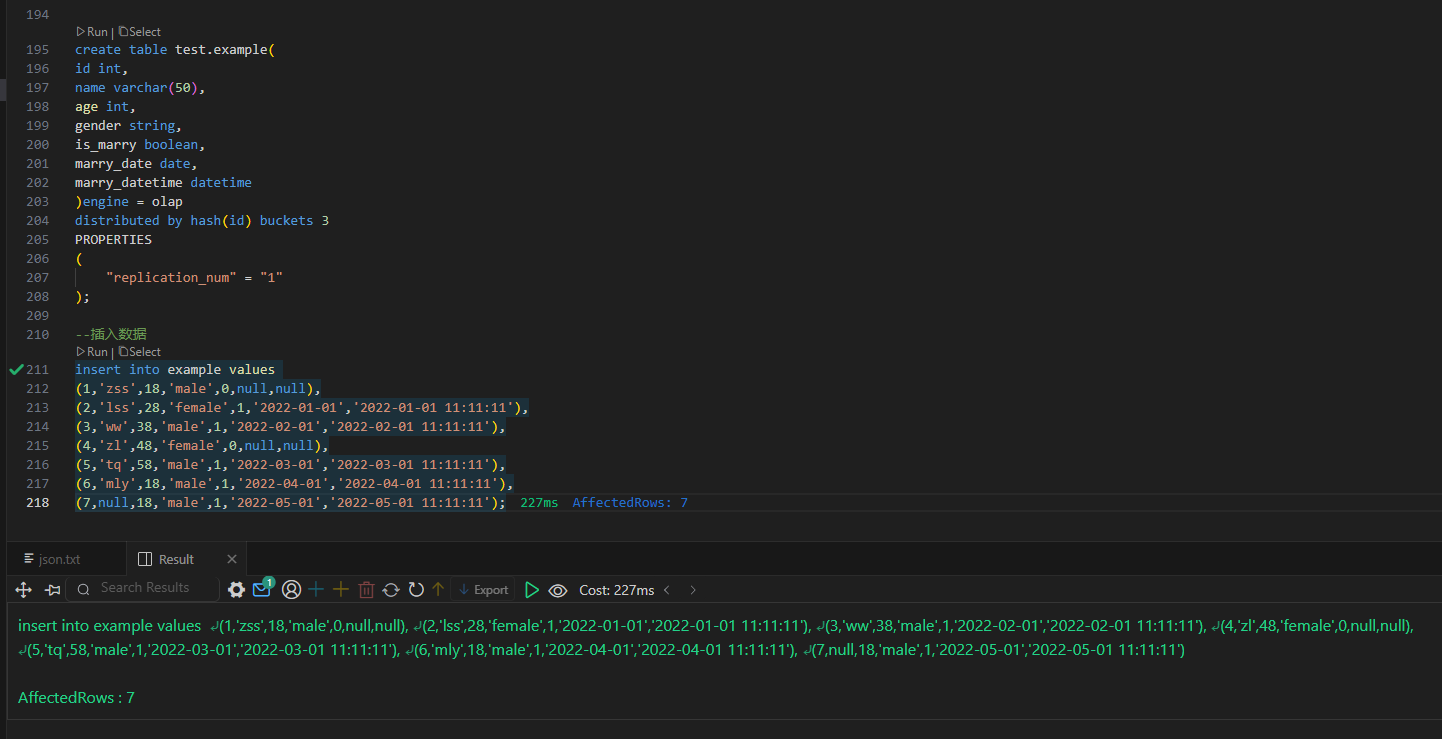1442x739 pixels.
Task: Select the create table statement via Select lens
Action: 139,32
